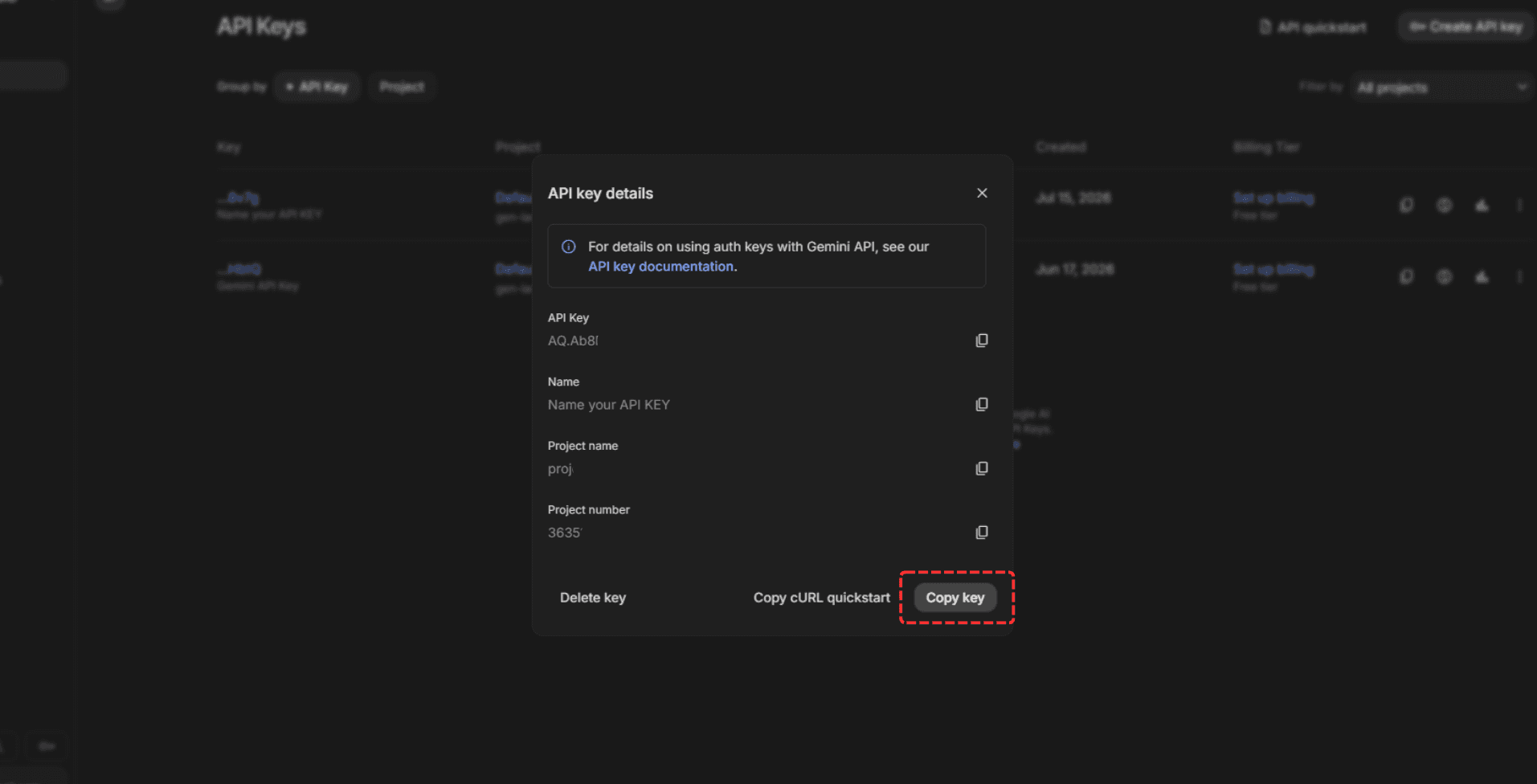Click the Project number value 3635

pyautogui.click(x=565, y=533)
